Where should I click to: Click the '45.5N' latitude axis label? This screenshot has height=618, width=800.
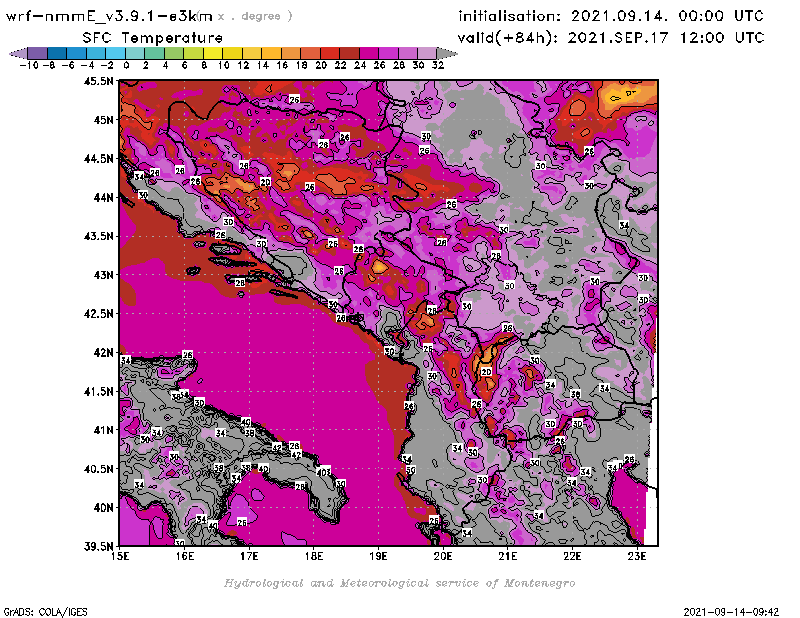point(98,81)
